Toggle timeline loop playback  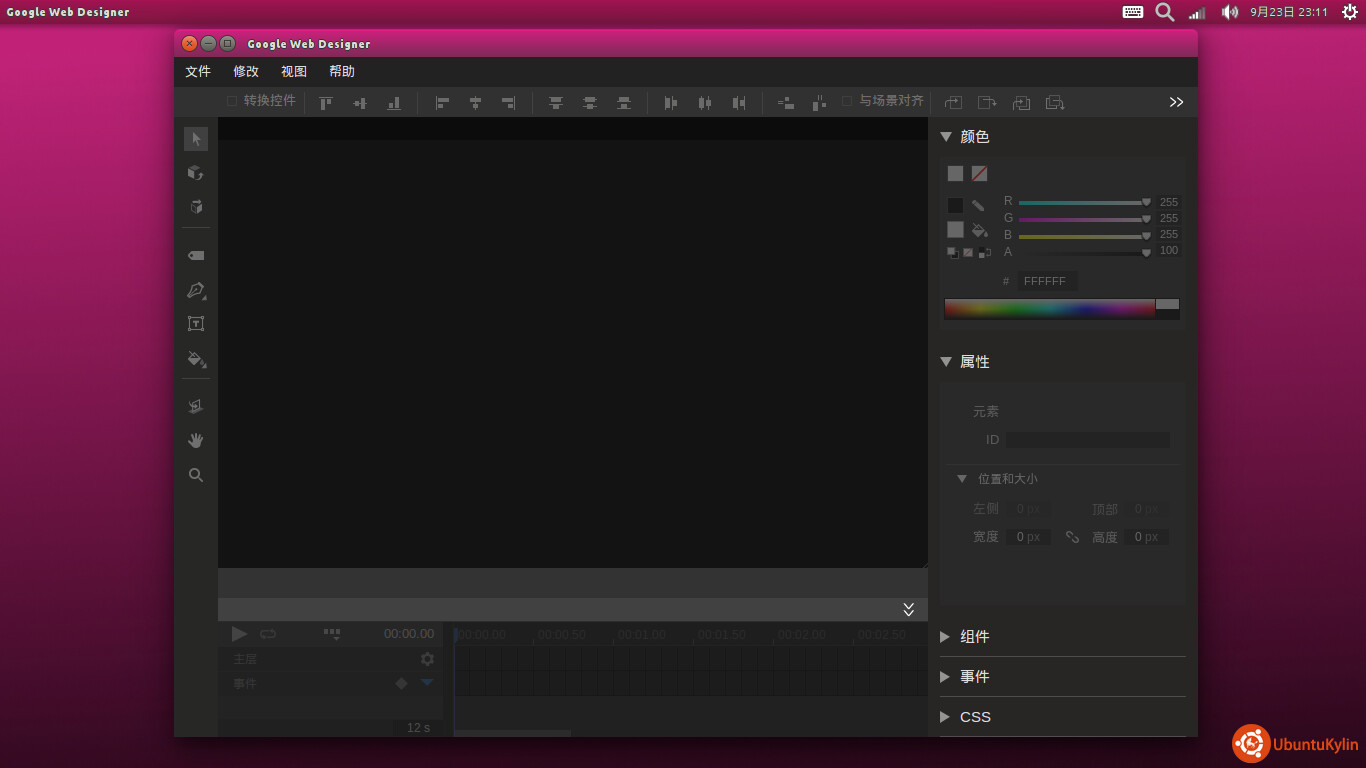(268, 634)
